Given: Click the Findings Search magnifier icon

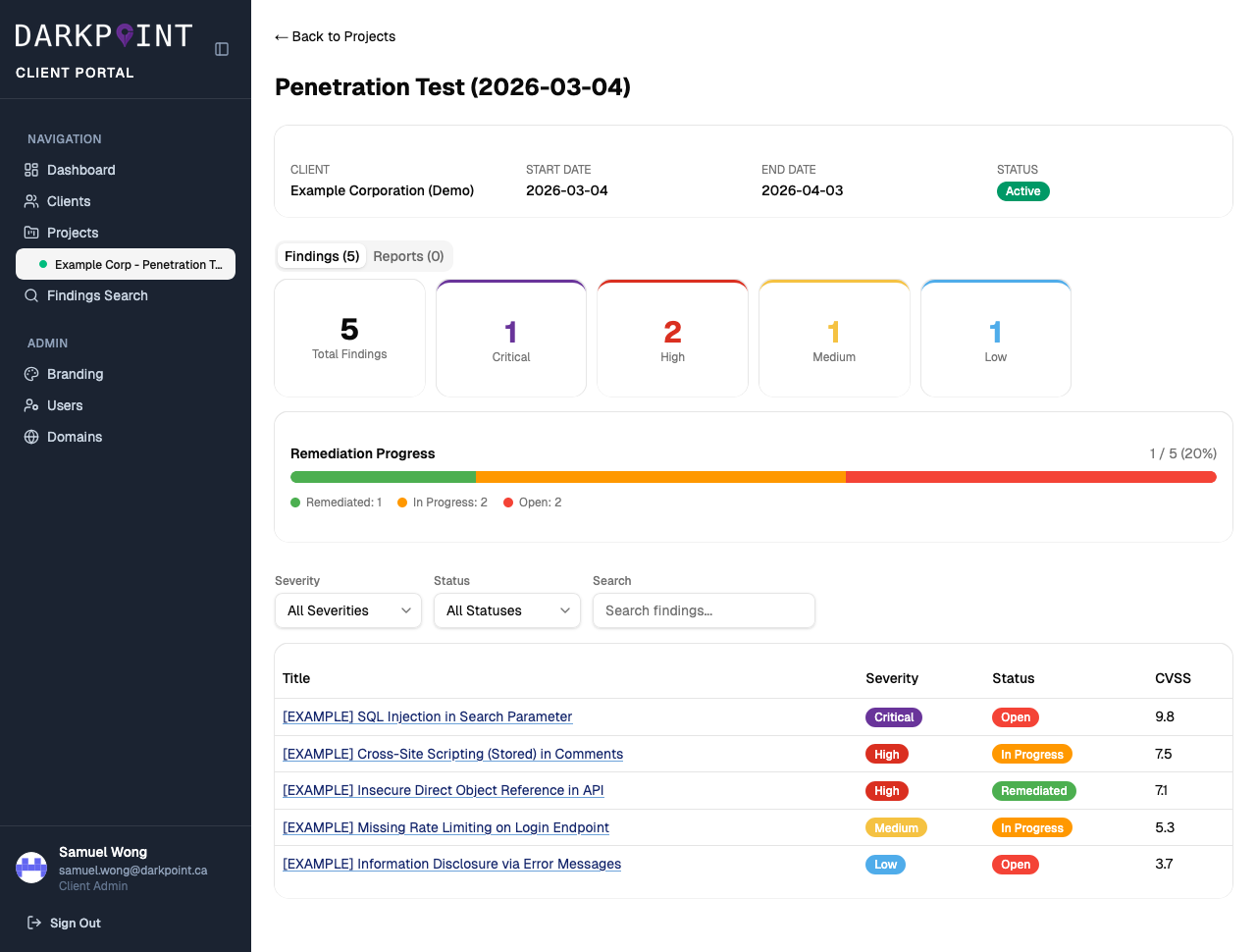Looking at the screenshot, I should (32, 294).
